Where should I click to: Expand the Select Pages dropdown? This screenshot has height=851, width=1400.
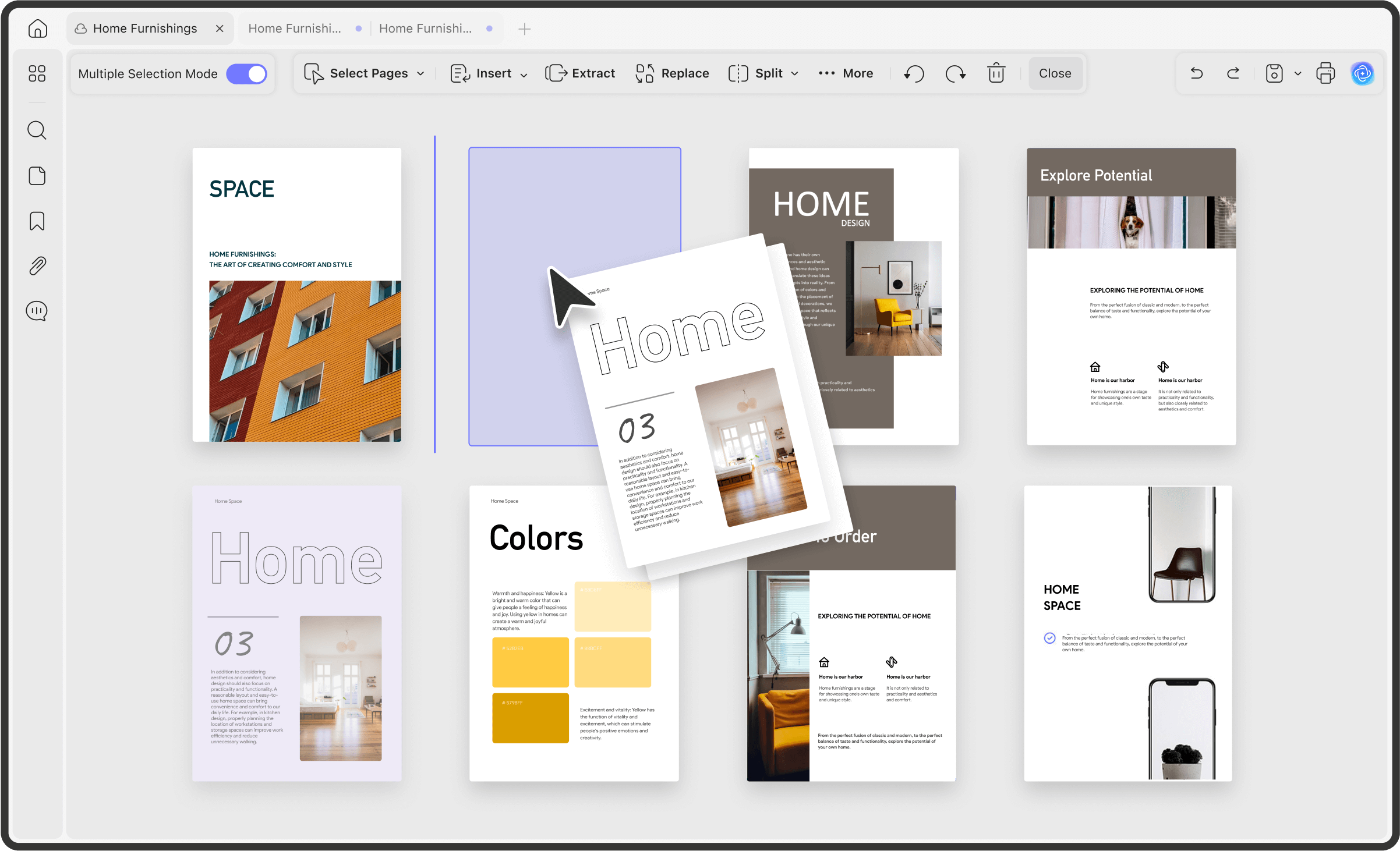pyautogui.click(x=420, y=74)
